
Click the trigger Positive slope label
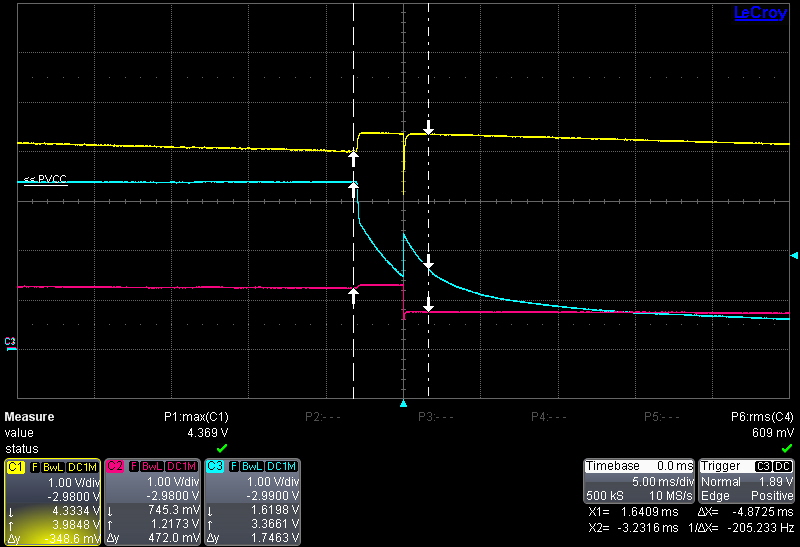772,495
